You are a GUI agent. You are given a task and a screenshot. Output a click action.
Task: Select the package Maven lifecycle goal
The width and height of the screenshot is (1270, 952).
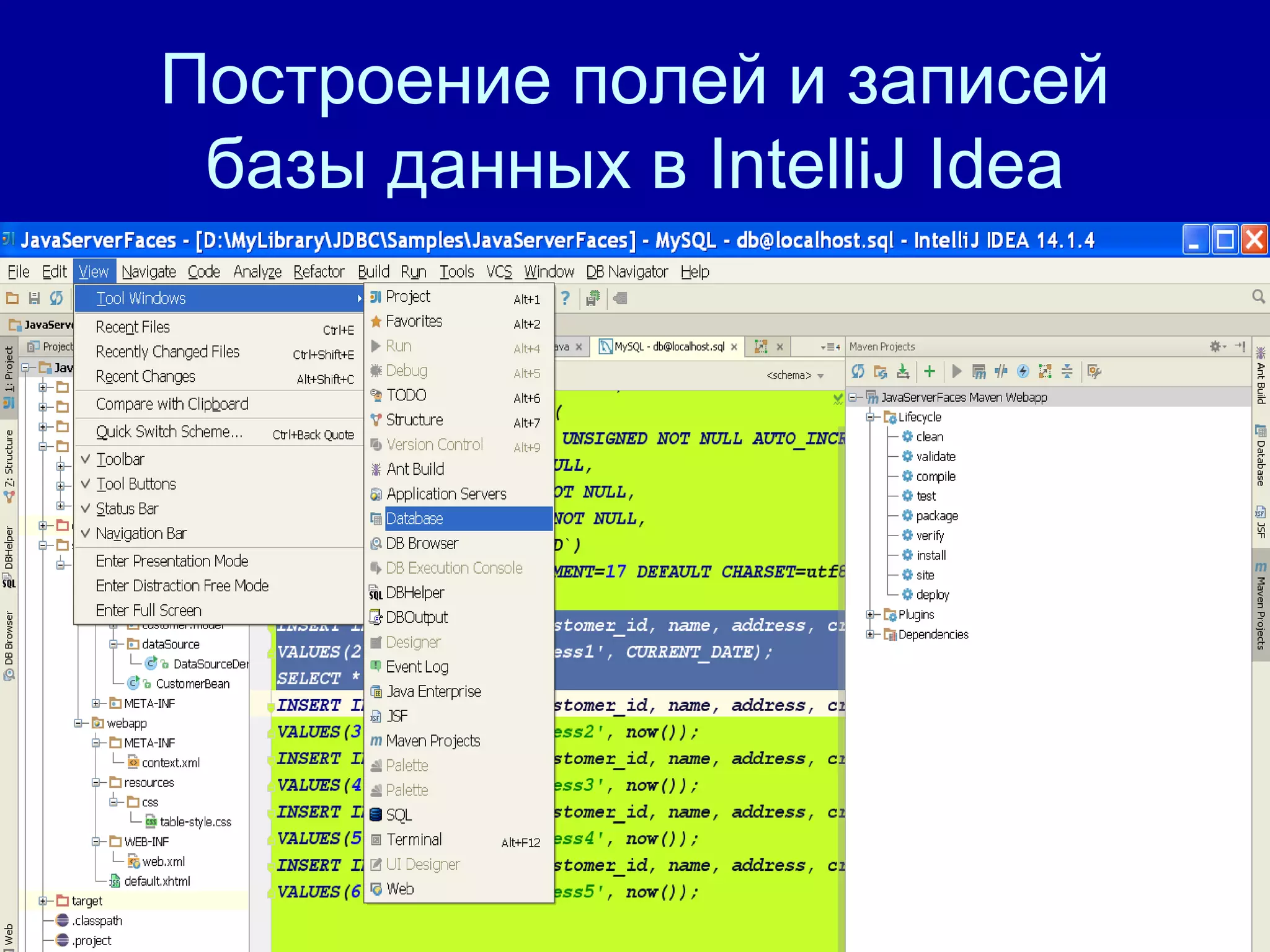click(x=937, y=516)
